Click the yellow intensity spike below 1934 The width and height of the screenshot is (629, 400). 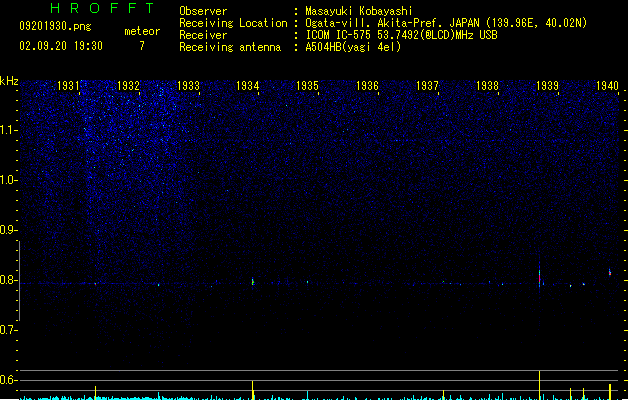click(253, 390)
